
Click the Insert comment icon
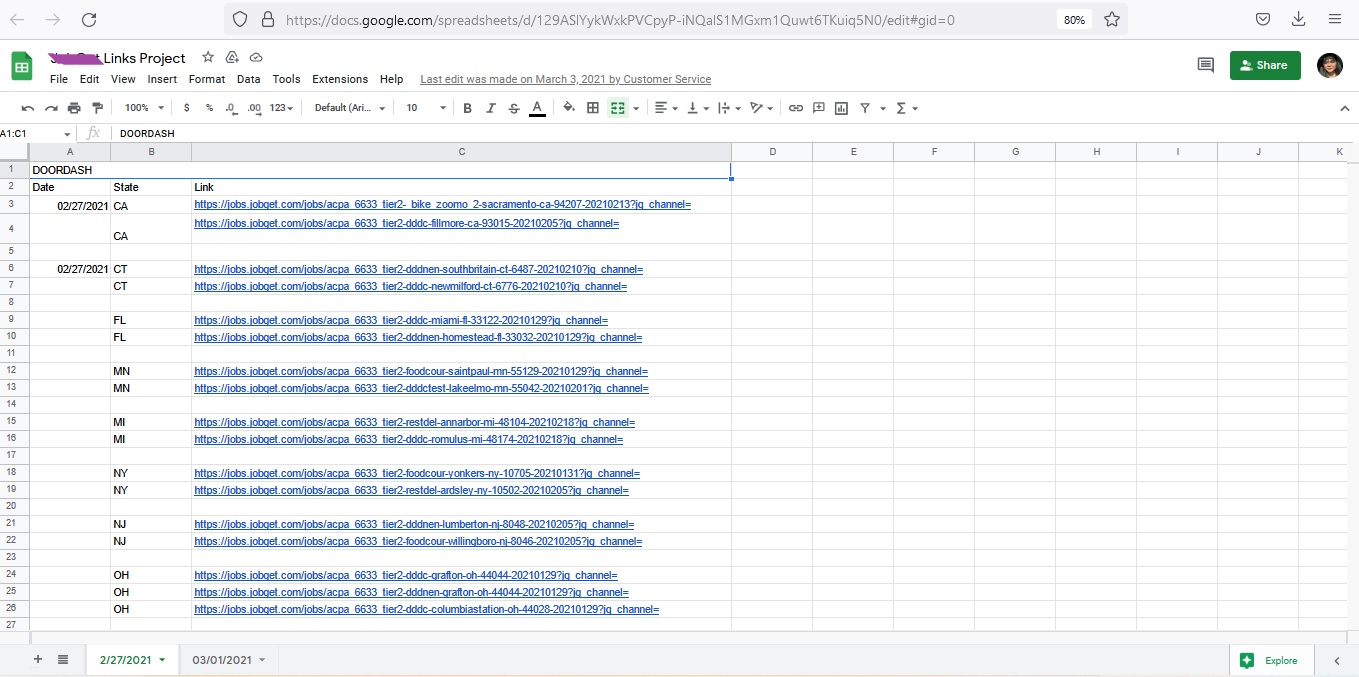819,108
